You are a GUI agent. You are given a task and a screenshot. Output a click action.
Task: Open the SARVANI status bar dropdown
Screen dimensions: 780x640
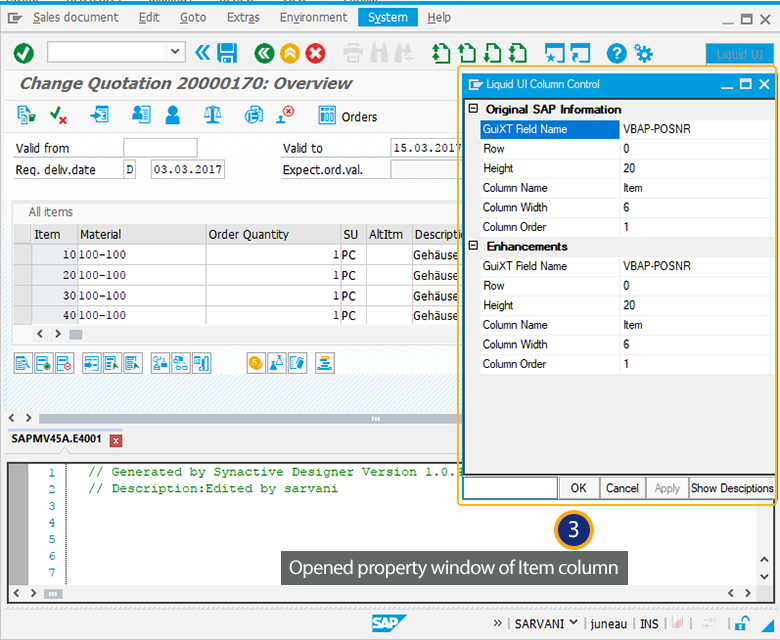tap(573, 622)
